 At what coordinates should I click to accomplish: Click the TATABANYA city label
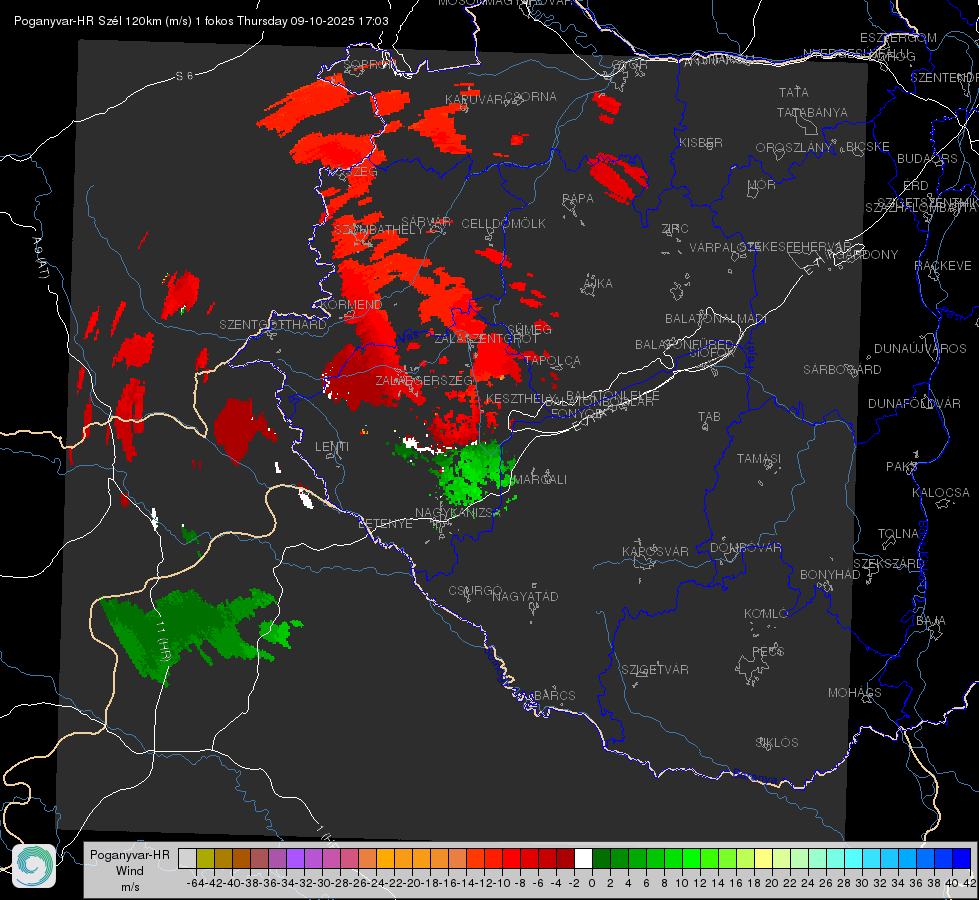point(812,112)
